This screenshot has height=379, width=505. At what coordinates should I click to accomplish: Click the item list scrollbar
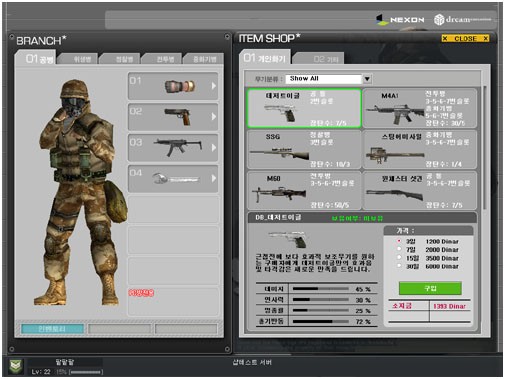[x=485, y=148]
